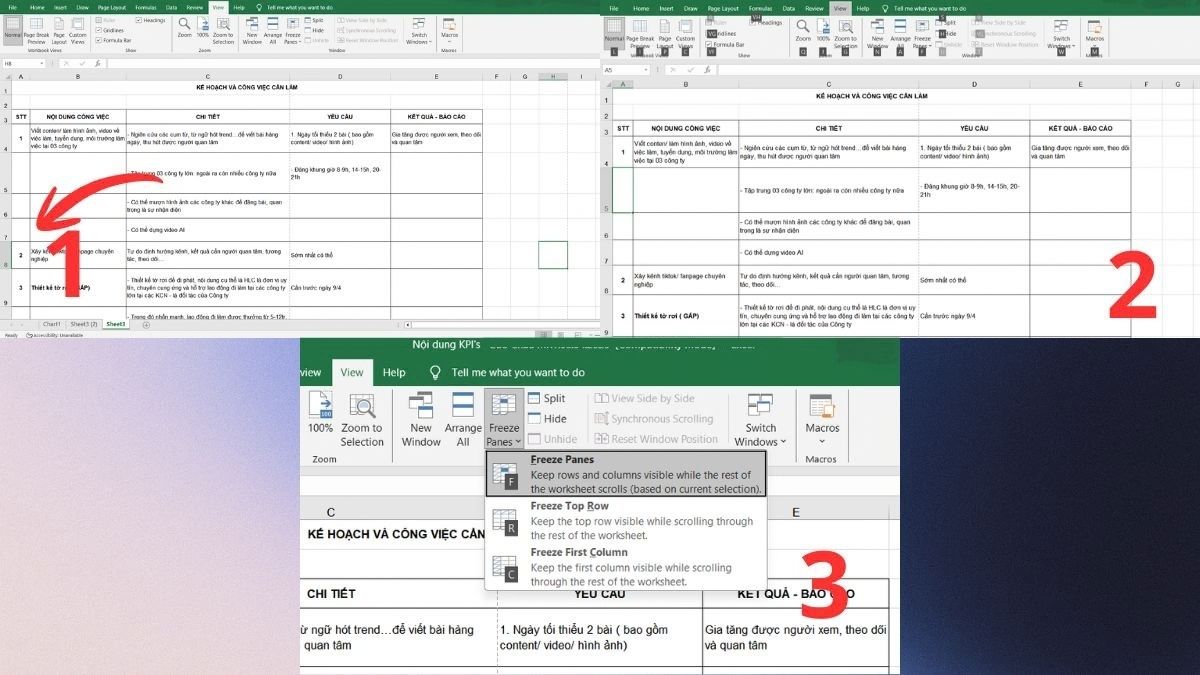The width and height of the screenshot is (1200, 675).
Task: Choose Freeze Panes option in the open menu
Action: point(626,474)
